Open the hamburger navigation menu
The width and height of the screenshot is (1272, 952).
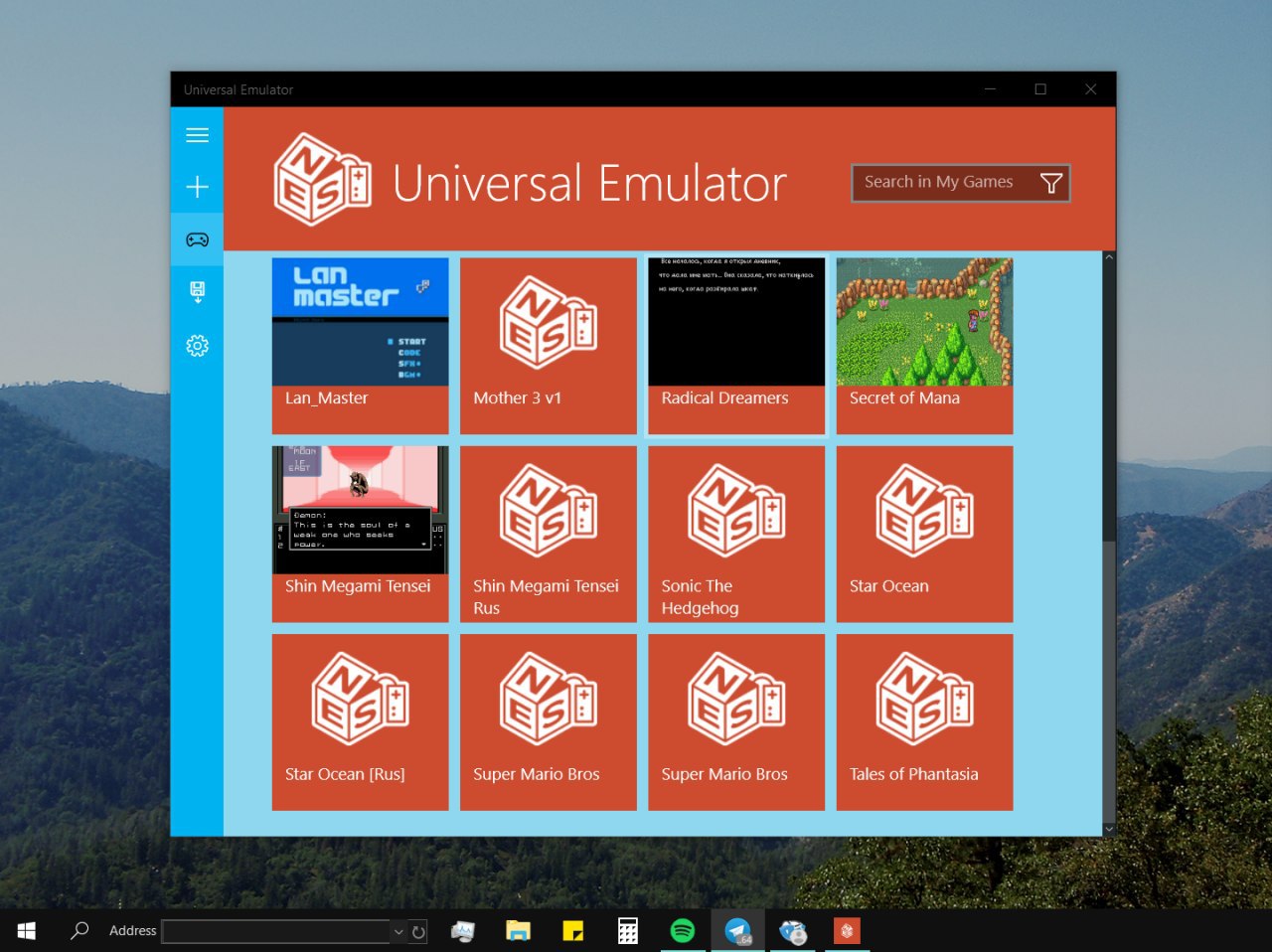[x=197, y=134]
